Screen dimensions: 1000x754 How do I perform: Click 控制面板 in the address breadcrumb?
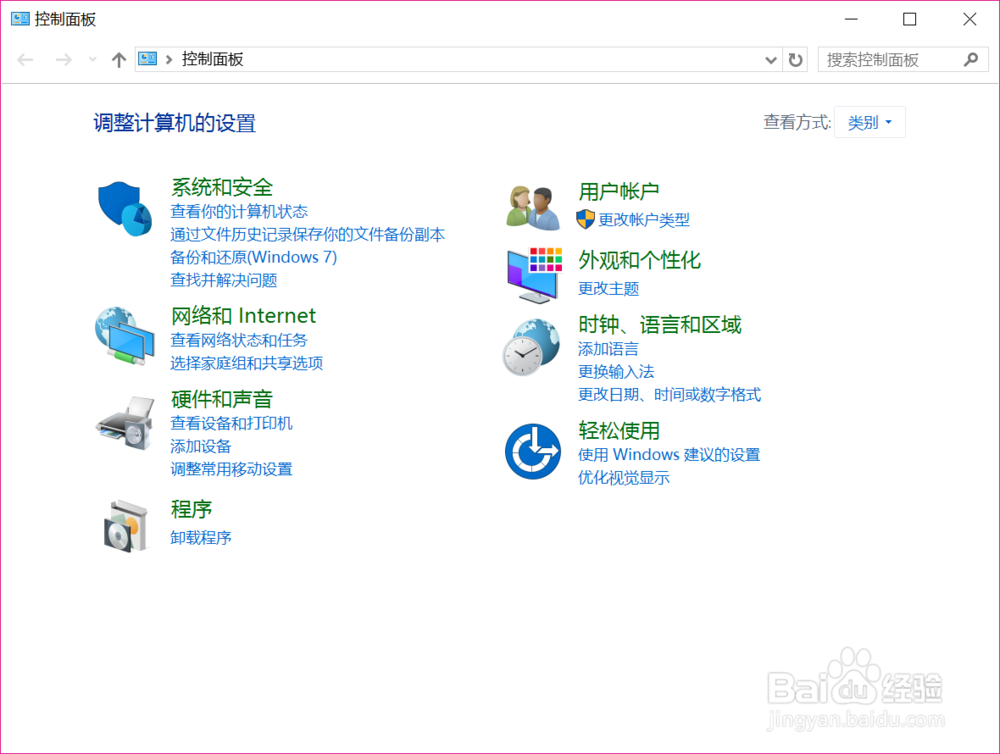(x=212, y=59)
